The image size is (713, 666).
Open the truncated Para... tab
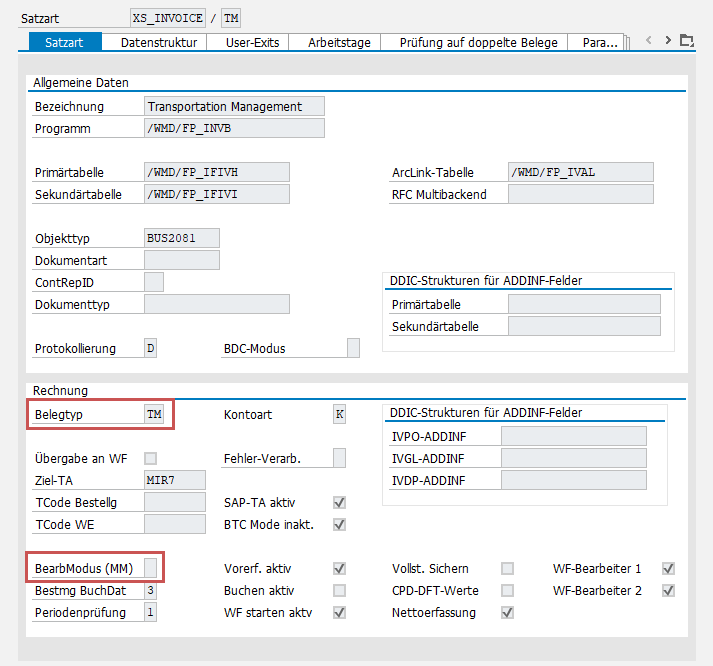point(598,42)
